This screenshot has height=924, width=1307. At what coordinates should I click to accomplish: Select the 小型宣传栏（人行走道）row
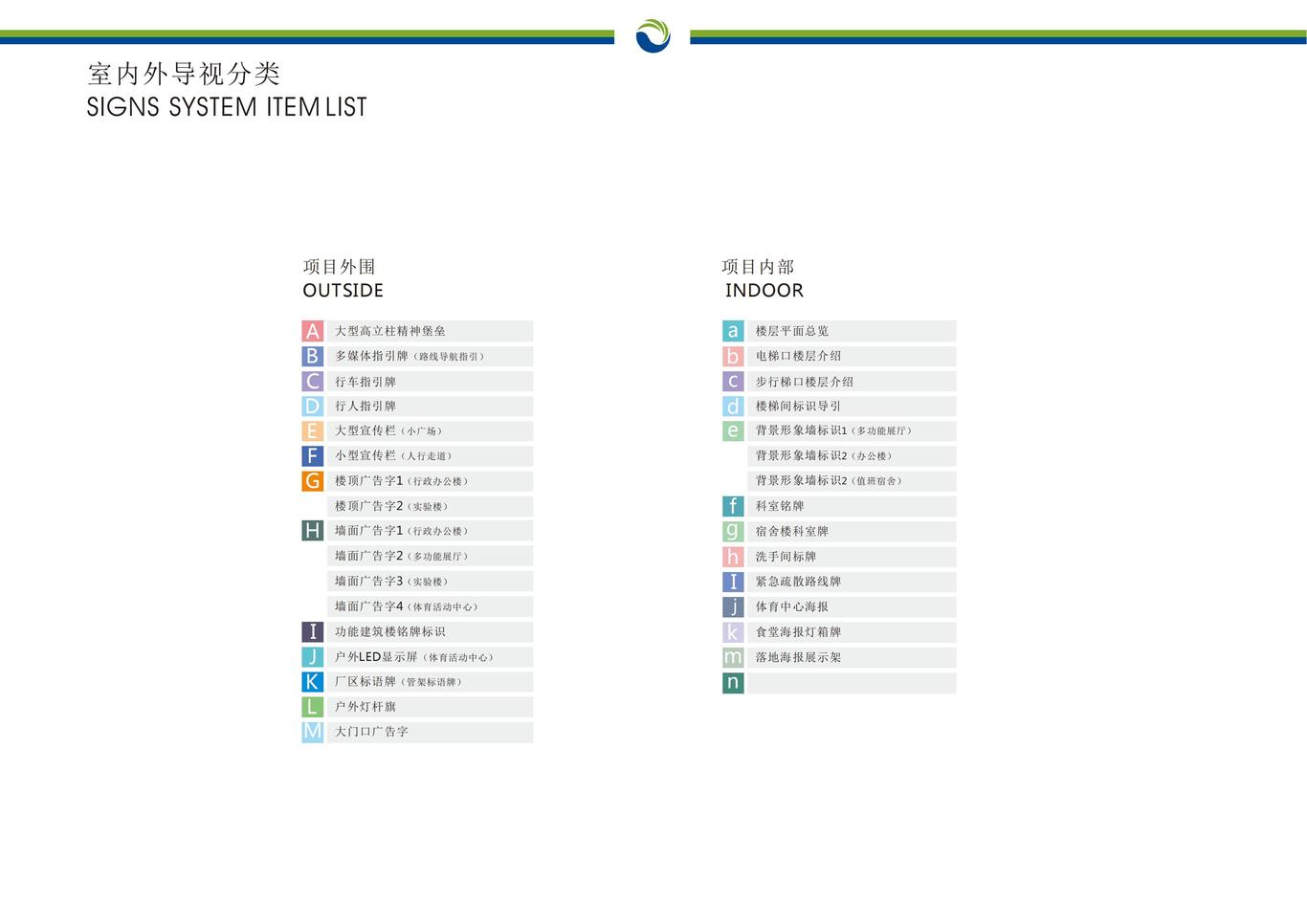[430, 455]
